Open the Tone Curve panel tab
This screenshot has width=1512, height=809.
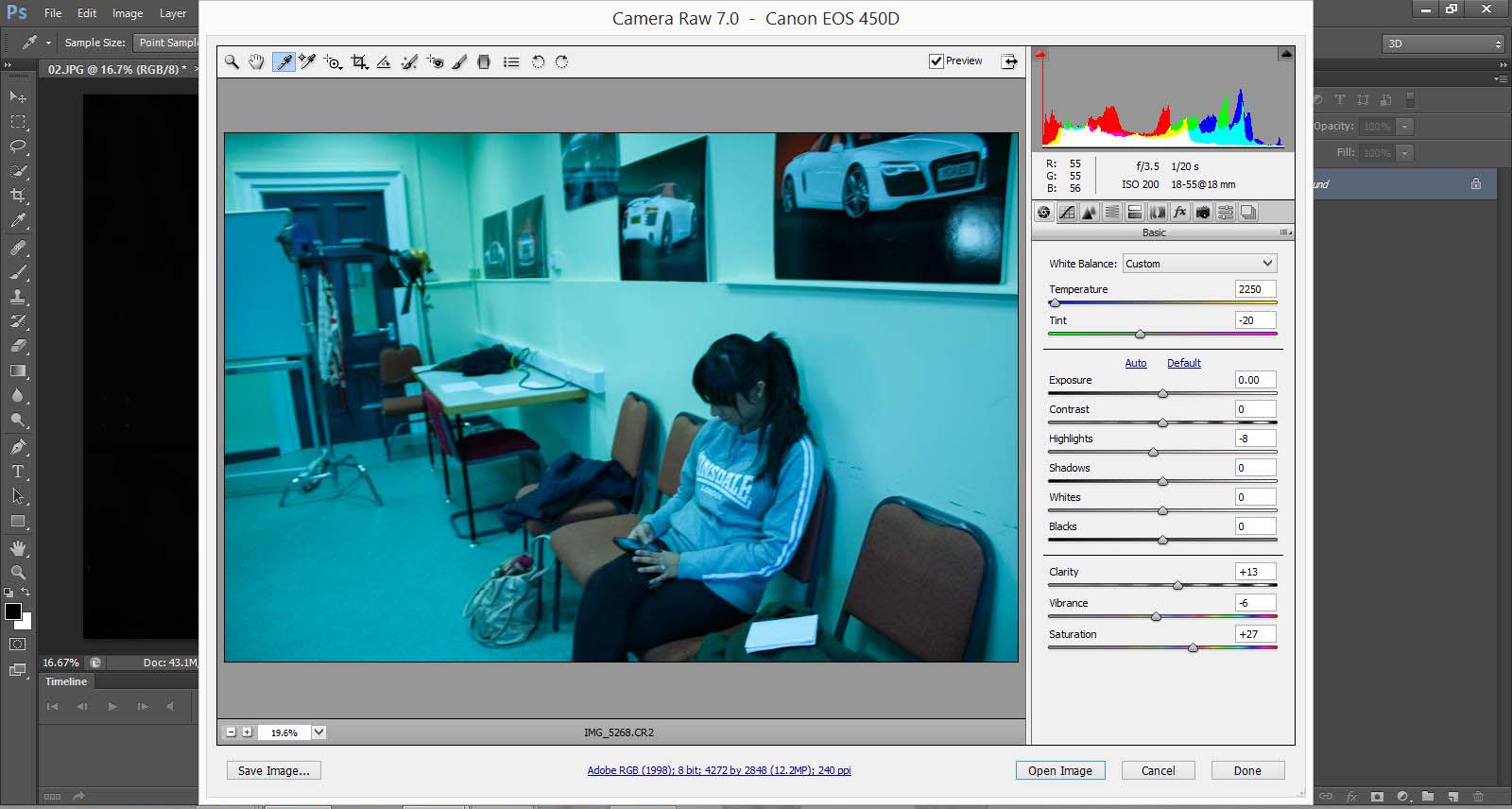pos(1067,213)
